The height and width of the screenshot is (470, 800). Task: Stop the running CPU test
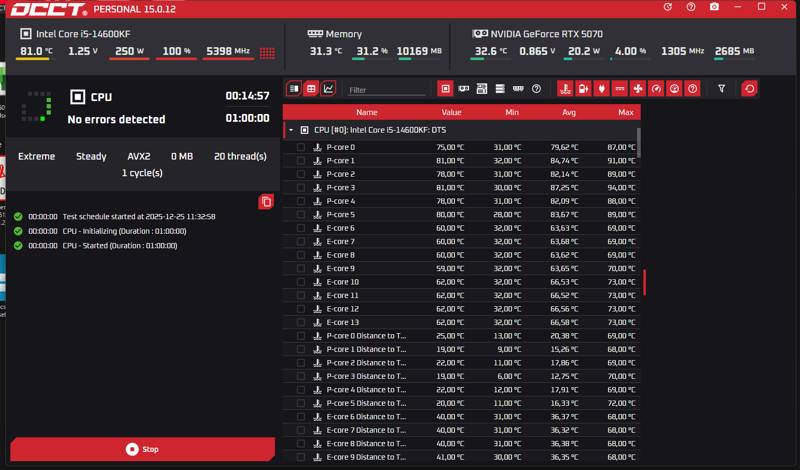coord(142,449)
